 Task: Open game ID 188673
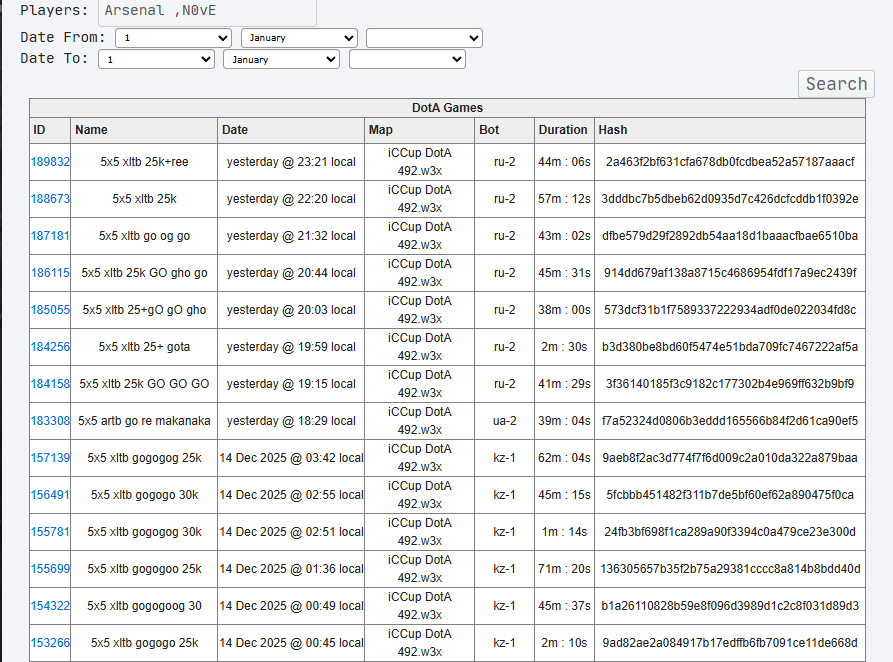coord(50,199)
